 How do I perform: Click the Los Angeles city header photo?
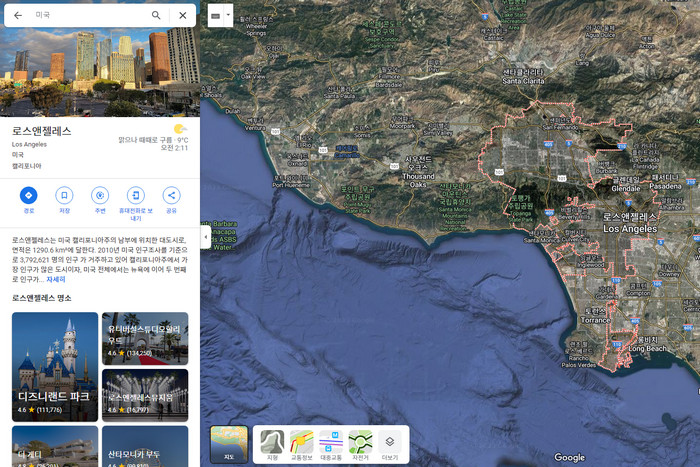(x=100, y=71)
